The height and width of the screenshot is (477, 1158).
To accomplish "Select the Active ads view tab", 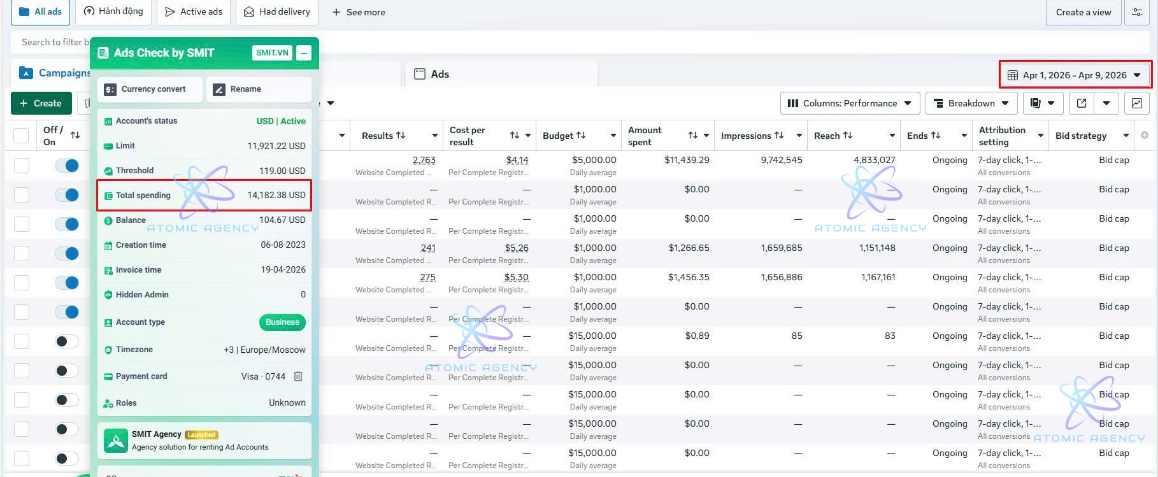I will [x=194, y=12].
